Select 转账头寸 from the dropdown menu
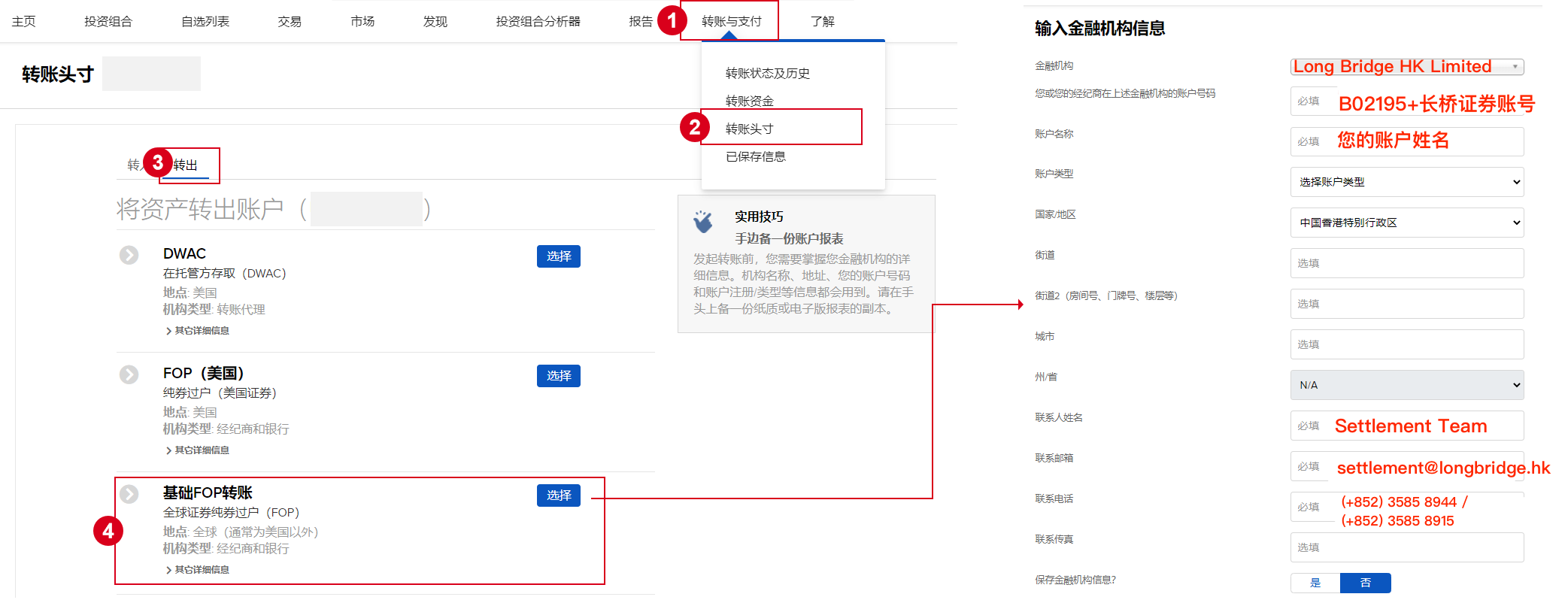1568x603 pixels. coord(749,129)
